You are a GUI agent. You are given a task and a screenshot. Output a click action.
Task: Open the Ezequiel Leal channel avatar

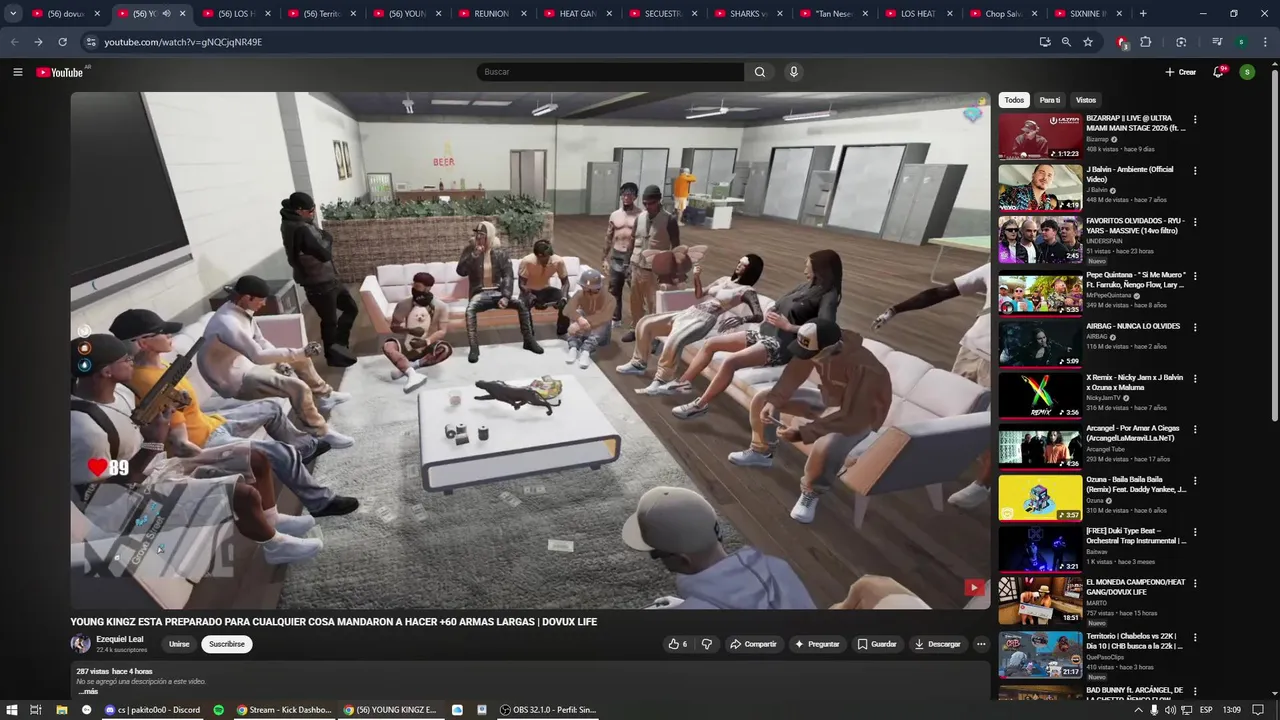[x=80, y=644]
